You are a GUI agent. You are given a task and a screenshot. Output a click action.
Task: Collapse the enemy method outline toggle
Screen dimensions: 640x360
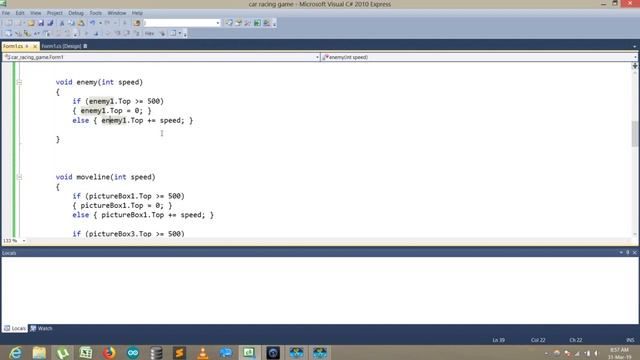pyautogui.click(x=19, y=82)
